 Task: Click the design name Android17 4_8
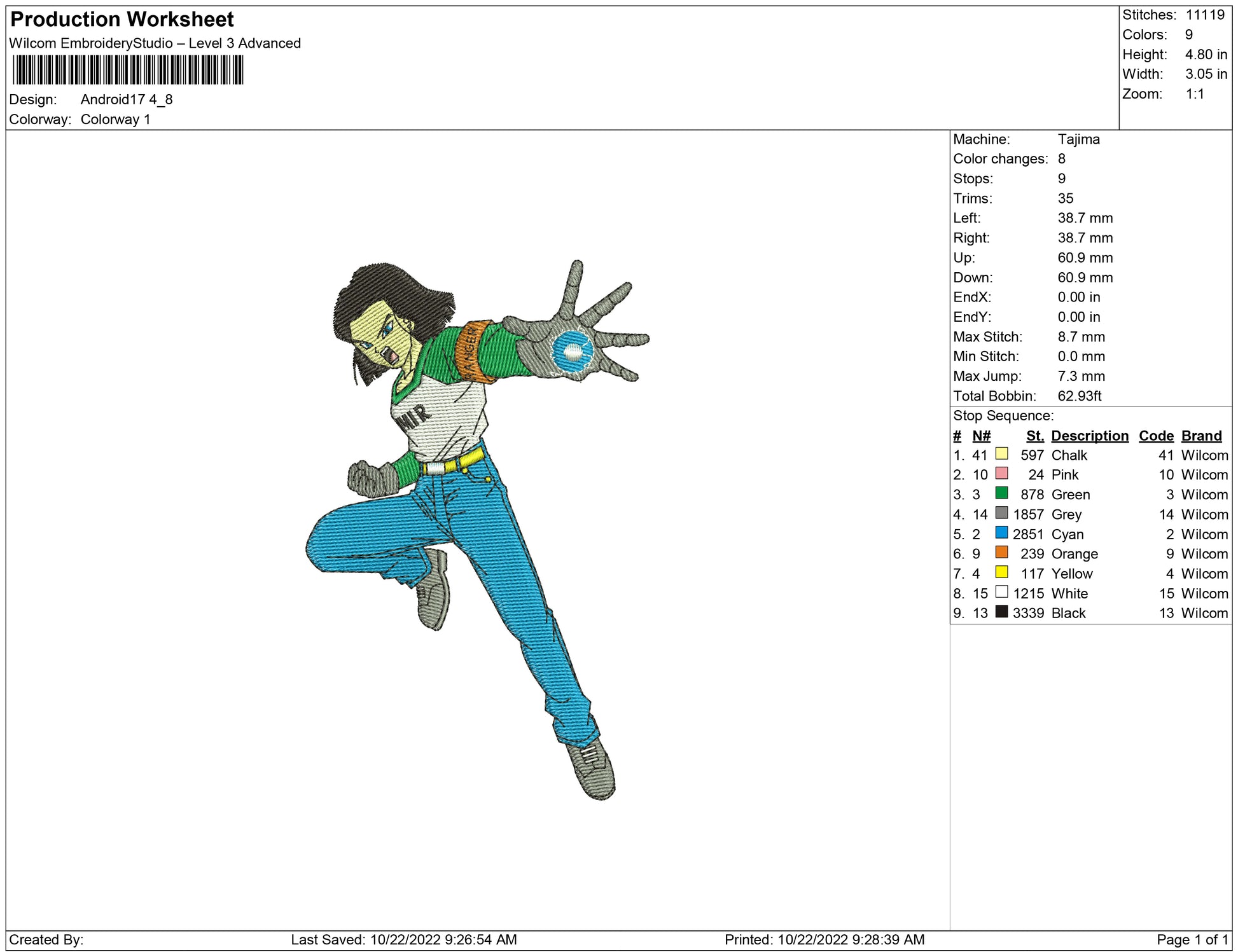click(127, 100)
